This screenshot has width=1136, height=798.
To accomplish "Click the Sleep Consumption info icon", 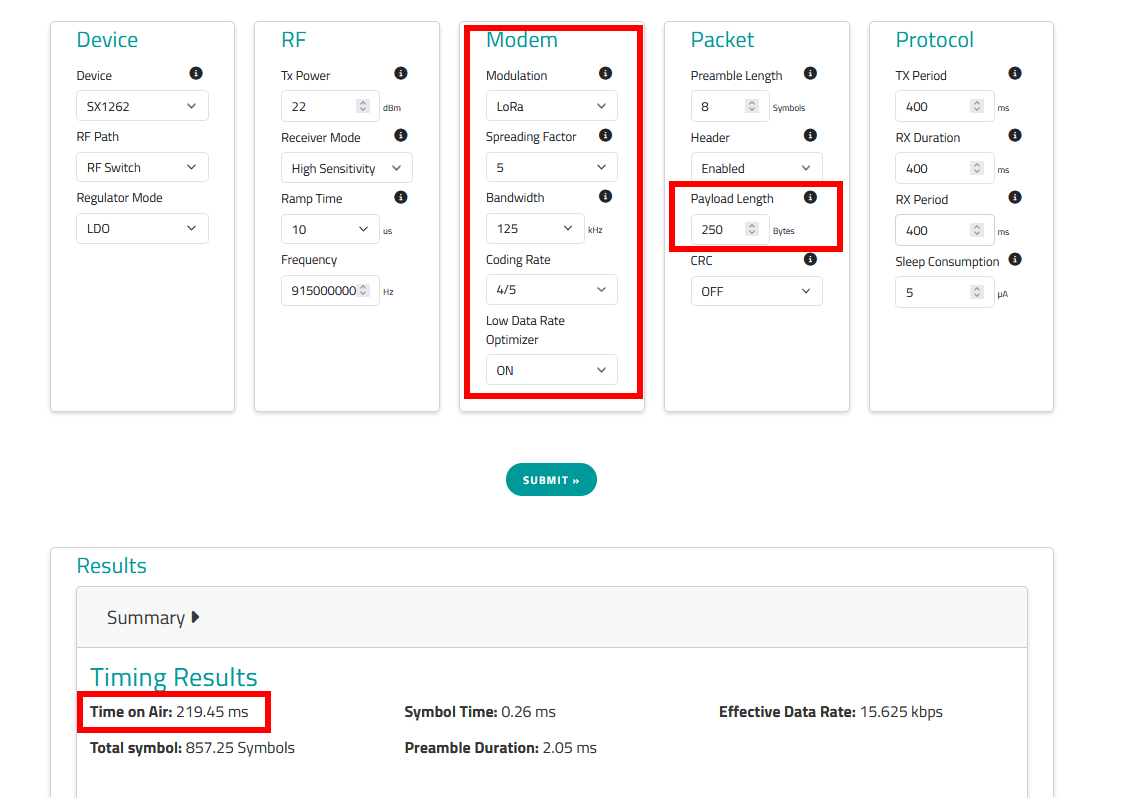I will tap(1015, 260).
